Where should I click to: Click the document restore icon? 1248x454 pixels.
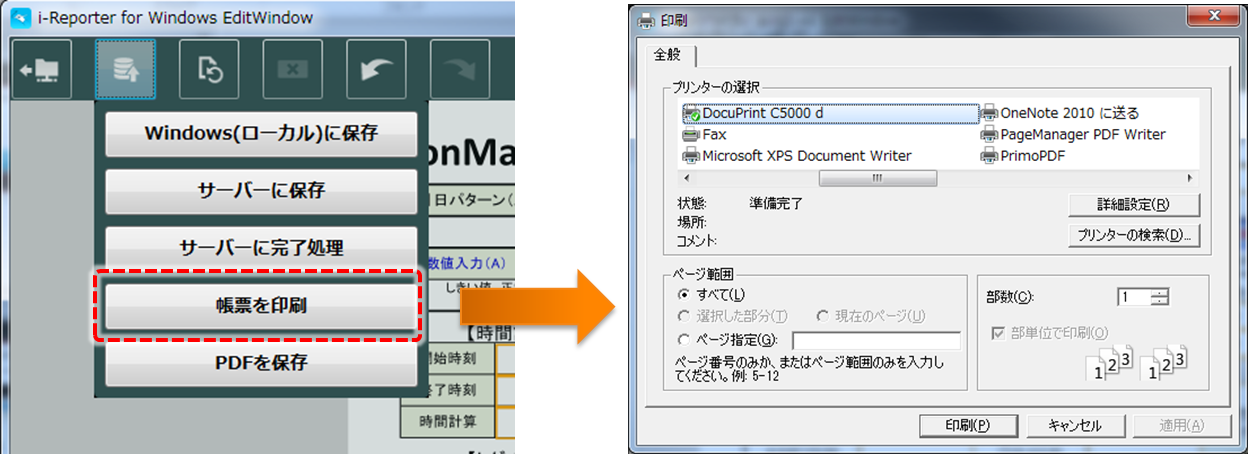[x=209, y=69]
